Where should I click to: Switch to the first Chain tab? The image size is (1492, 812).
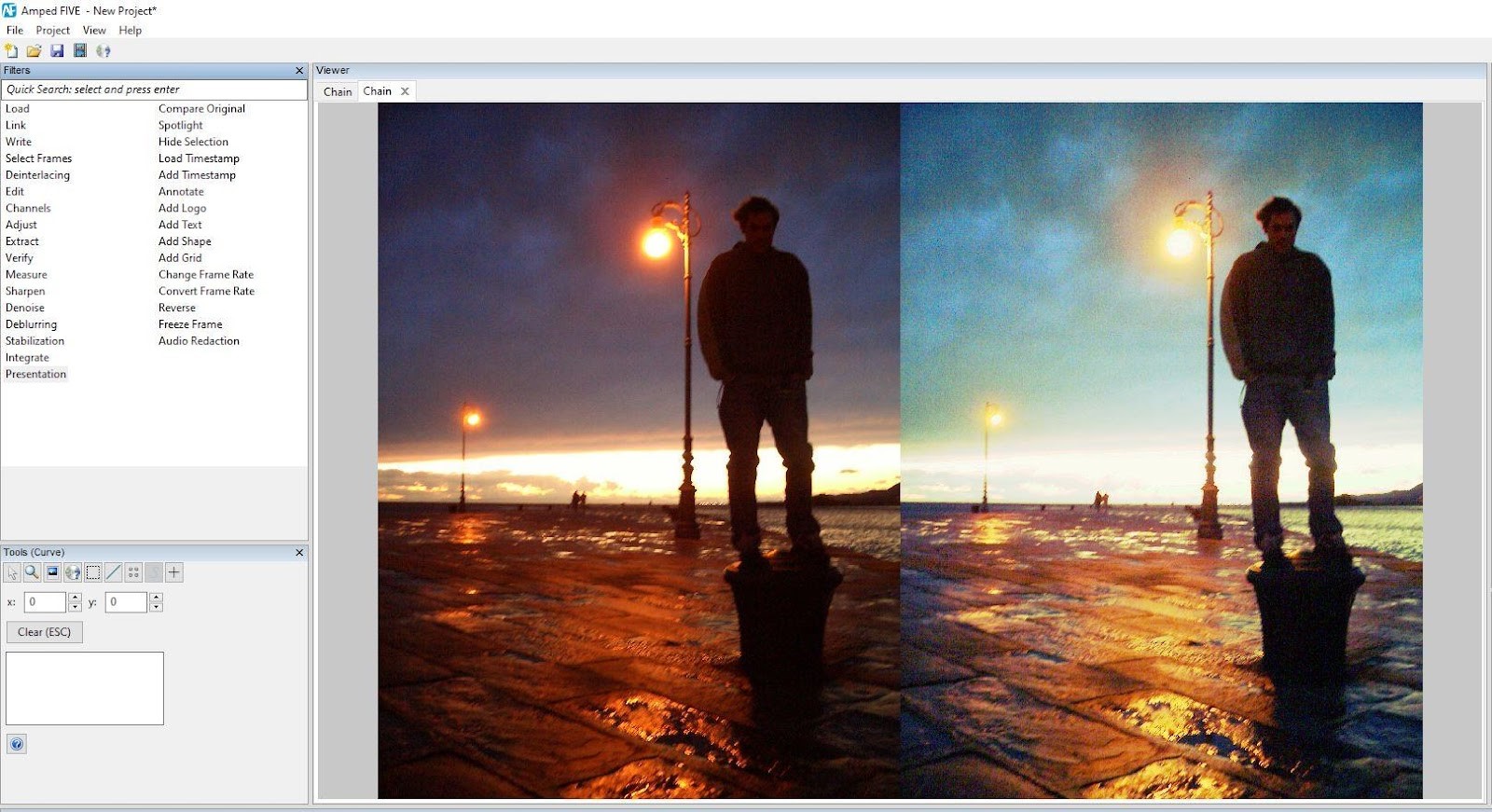coord(338,91)
